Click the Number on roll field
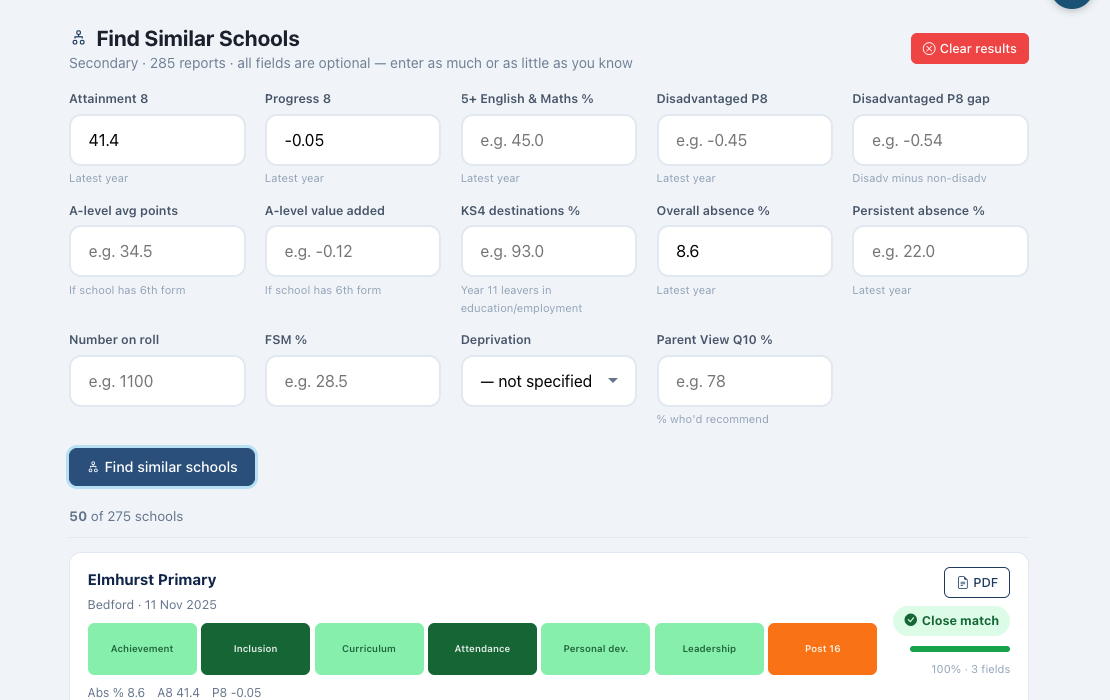This screenshot has width=1110, height=700. [157, 381]
